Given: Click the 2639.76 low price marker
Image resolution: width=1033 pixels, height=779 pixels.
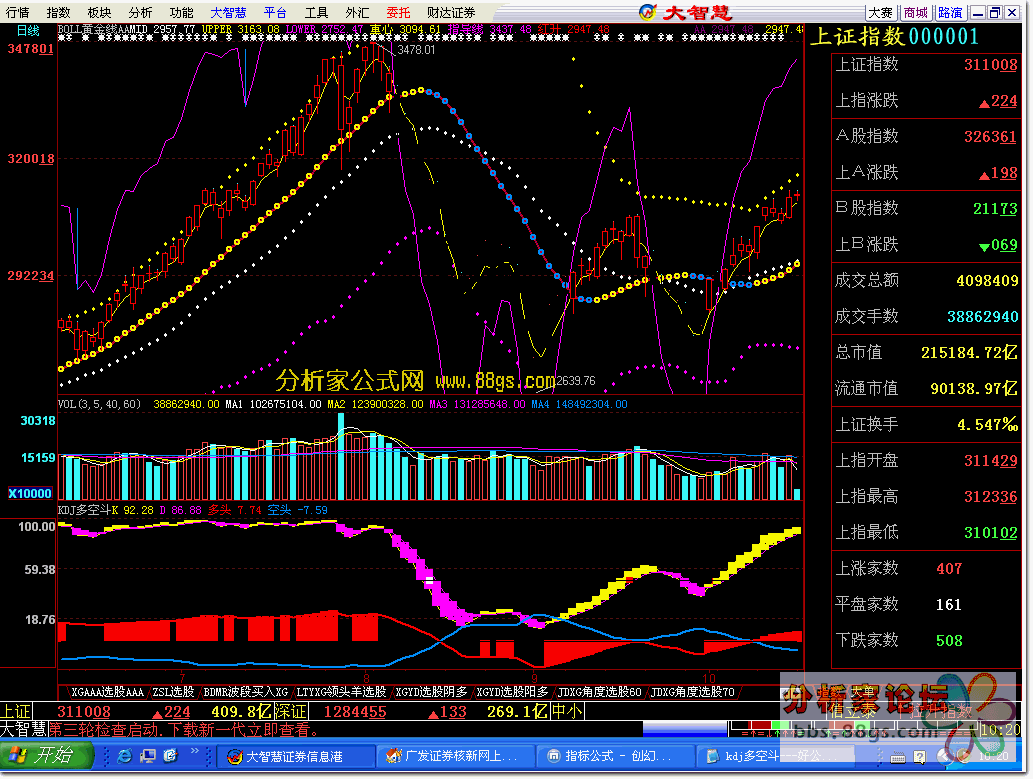Looking at the screenshot, I should point(576,381).
